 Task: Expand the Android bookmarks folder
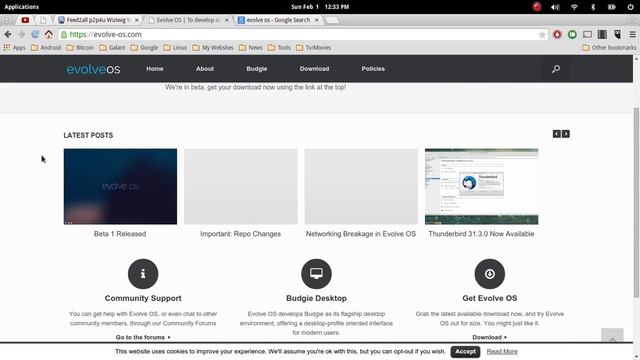(x=46, y=48)
